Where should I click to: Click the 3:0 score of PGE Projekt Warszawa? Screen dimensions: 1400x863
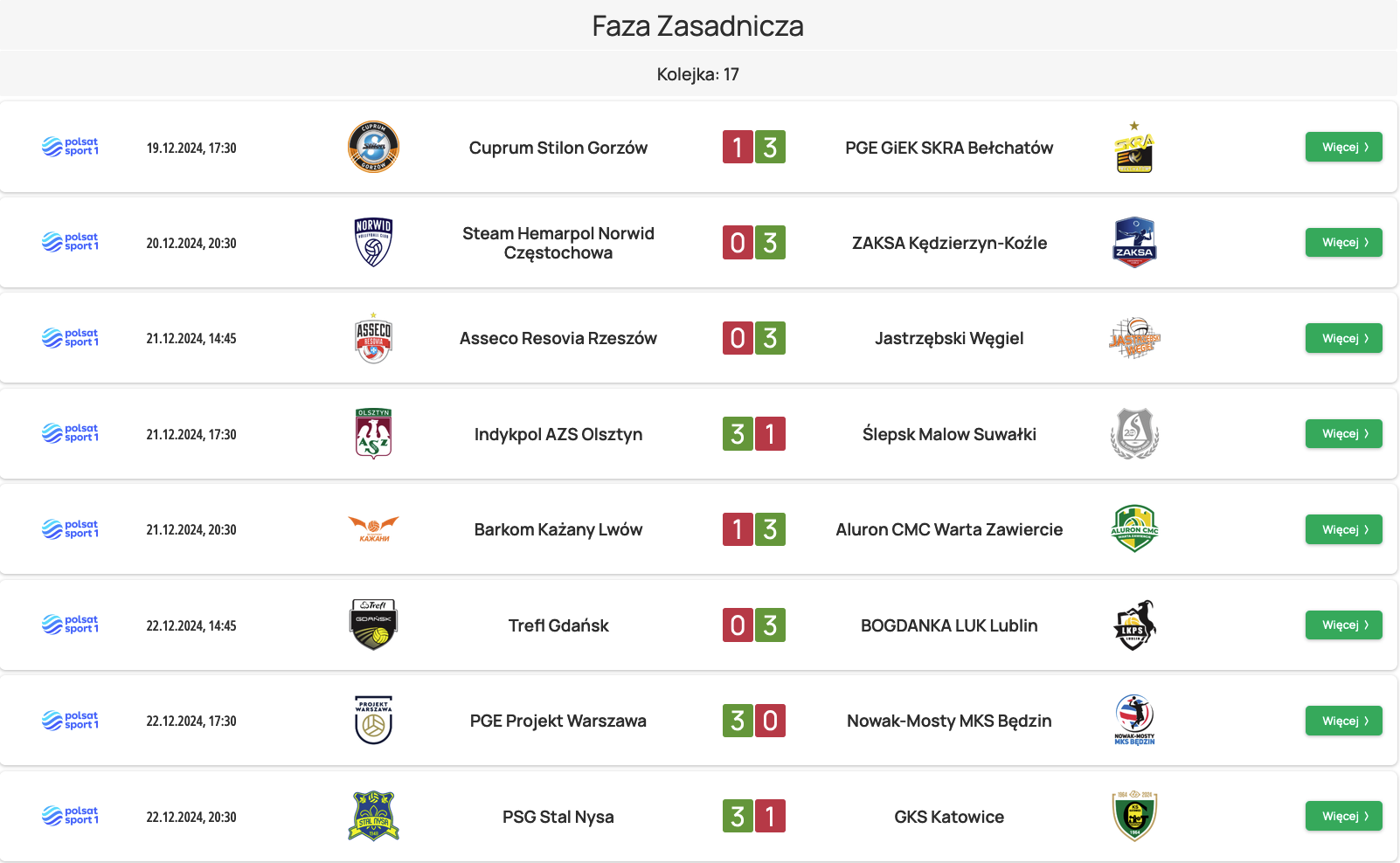tap(754, 721)
